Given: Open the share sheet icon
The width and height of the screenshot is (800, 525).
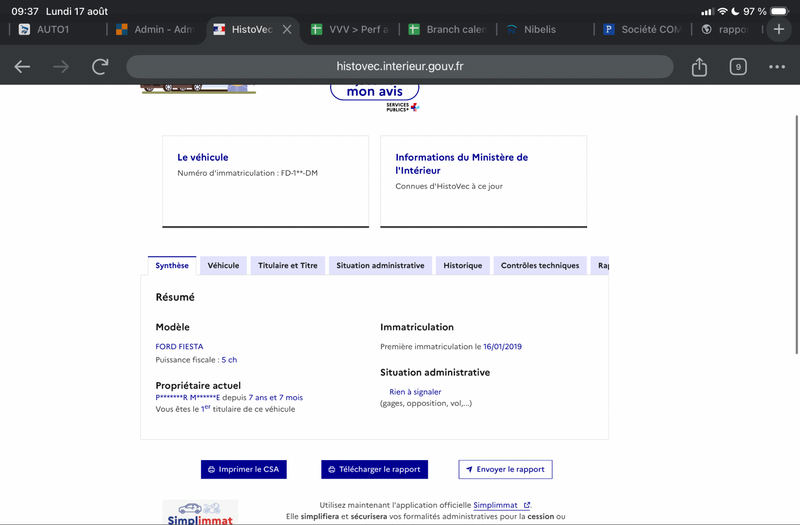Looking at the screenshot, I should 699,66.
